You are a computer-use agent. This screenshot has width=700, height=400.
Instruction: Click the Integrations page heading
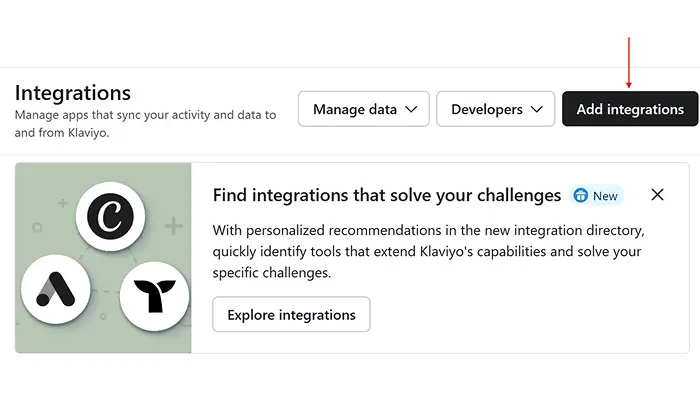click(x=73, y=93)
